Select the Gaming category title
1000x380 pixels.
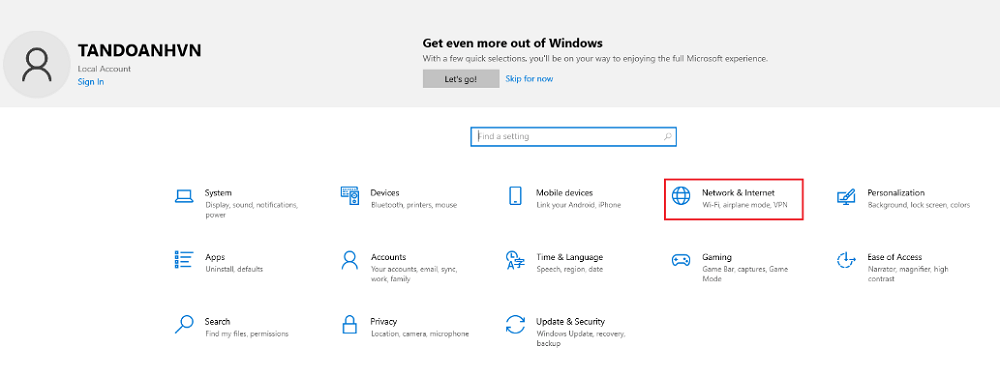click(x=717, y=257)
